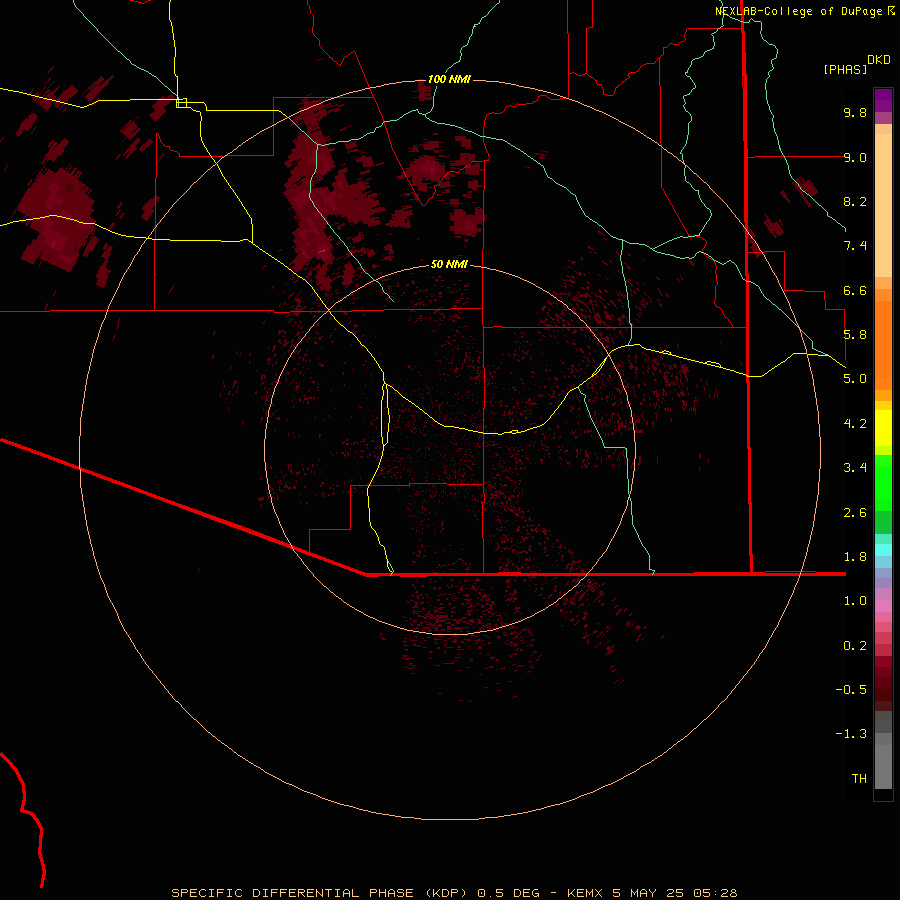This screenshot has height=900, width=900.
Task: Click the 4.2 scale value
Action: (x=855, y=424)
